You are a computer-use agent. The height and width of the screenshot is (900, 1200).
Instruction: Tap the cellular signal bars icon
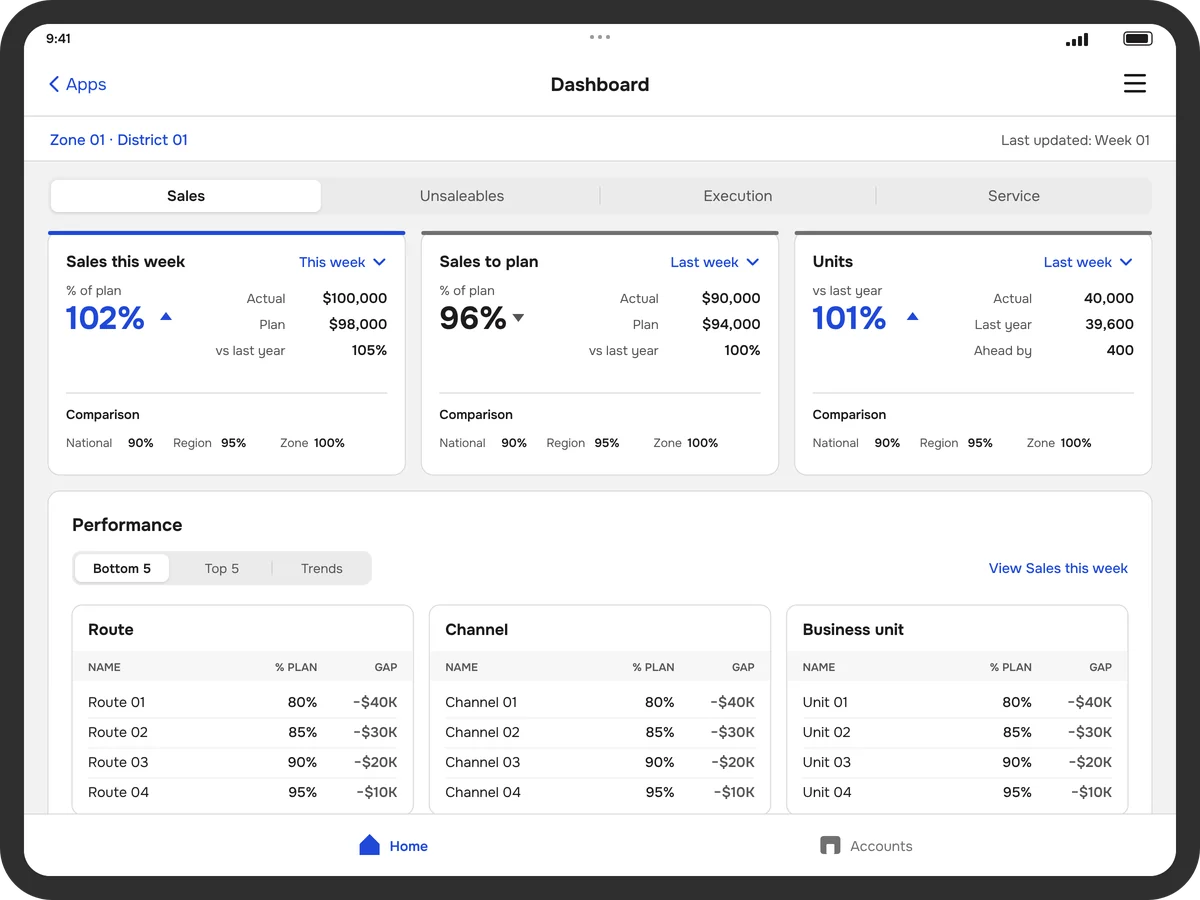pyautogui.click(x=1077, y=39)
